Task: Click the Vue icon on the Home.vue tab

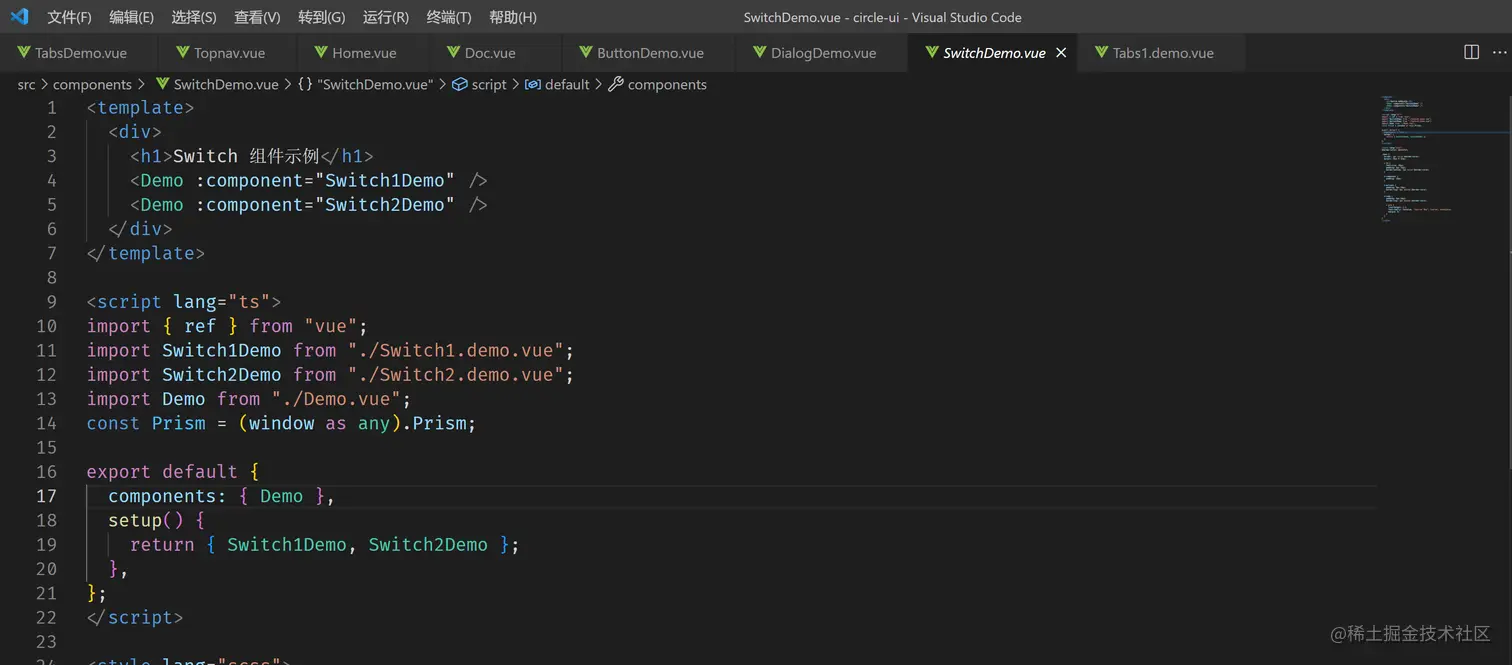Action: click(321, 53)
